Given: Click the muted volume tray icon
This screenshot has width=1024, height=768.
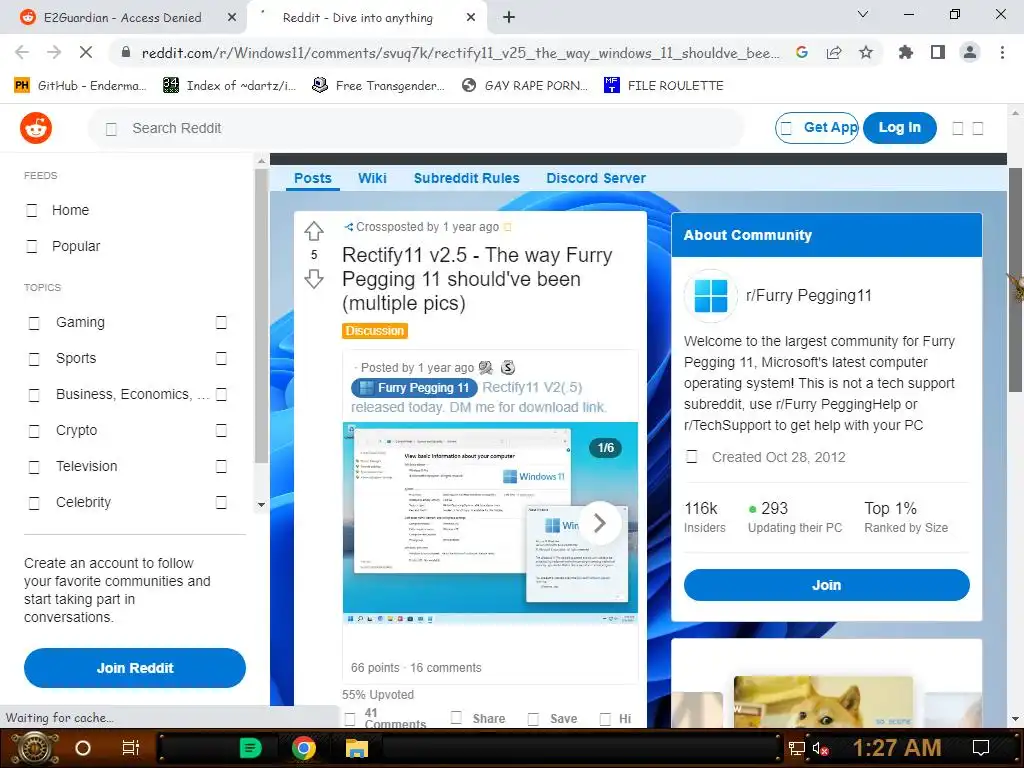Looking at the screenshot, I should pyautogui.click(x=820, y=749).
